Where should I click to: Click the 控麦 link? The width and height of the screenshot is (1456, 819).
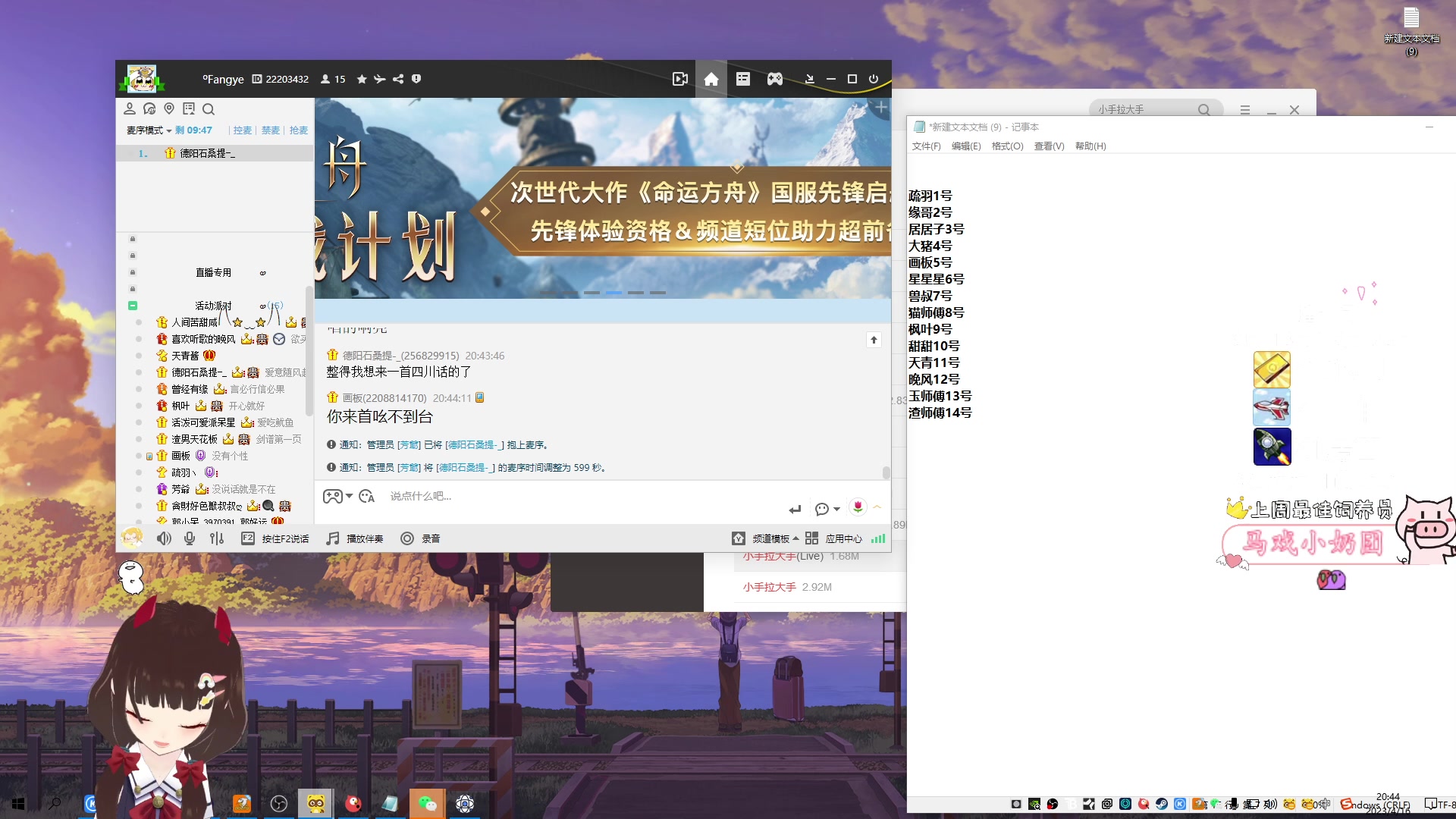pos(243,130)
